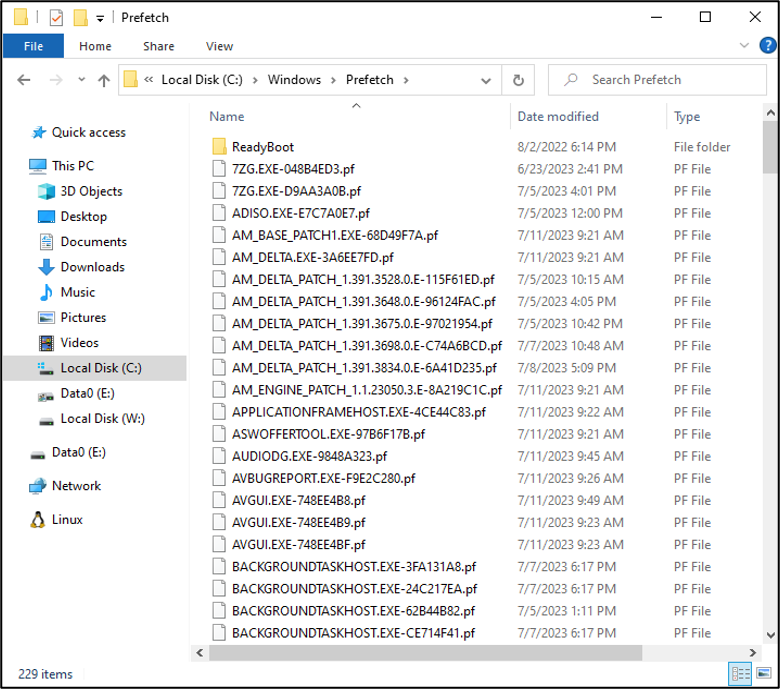
Task: Select AVBUGREPORT.EXE-F9E2C280.pf
Action: click(x=323, y=479)
